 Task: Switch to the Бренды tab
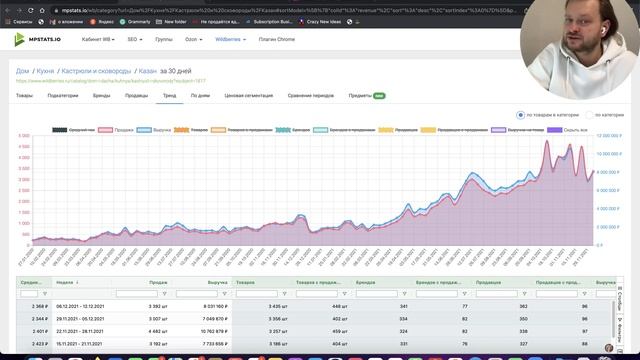click(102, 96)
